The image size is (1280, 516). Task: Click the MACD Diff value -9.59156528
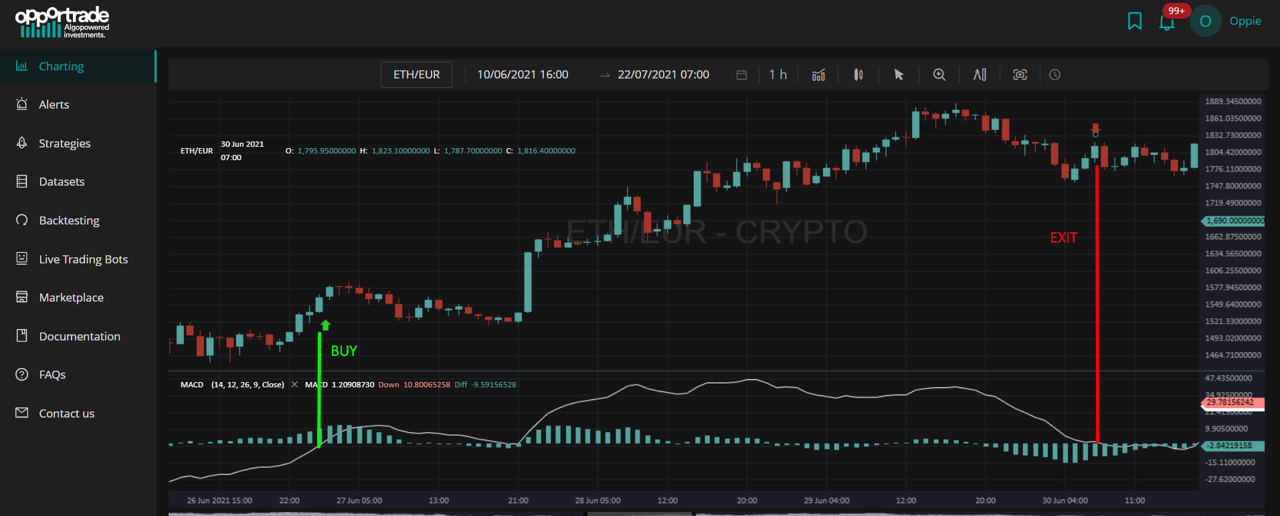coord(494,385)
